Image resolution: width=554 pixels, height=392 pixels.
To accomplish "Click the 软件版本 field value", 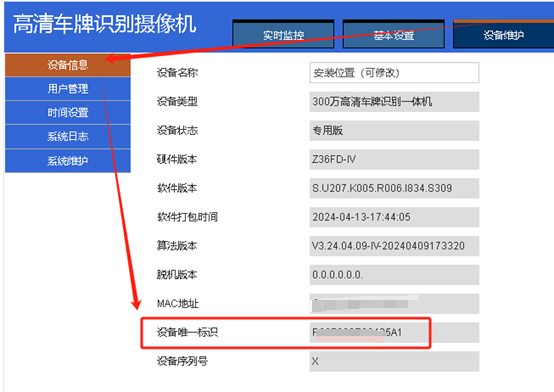I will pos(394,188).
